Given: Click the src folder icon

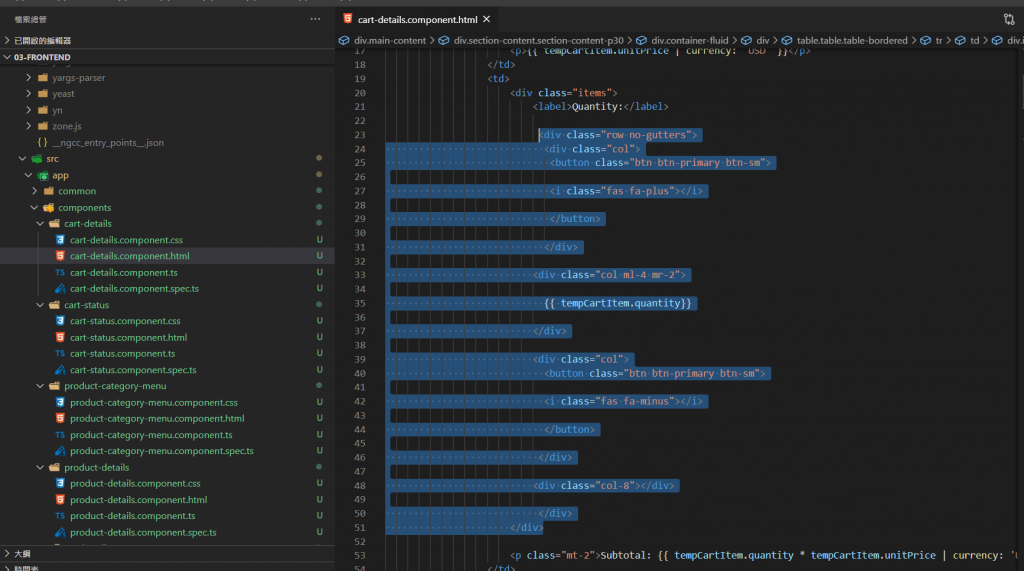Looking at the screenshot, I should [x=37, y=159].
